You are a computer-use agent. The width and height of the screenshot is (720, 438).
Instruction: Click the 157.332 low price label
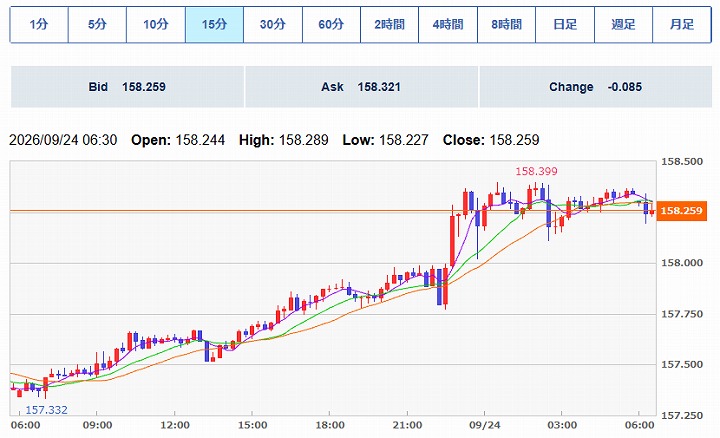(x=46, y=410)
